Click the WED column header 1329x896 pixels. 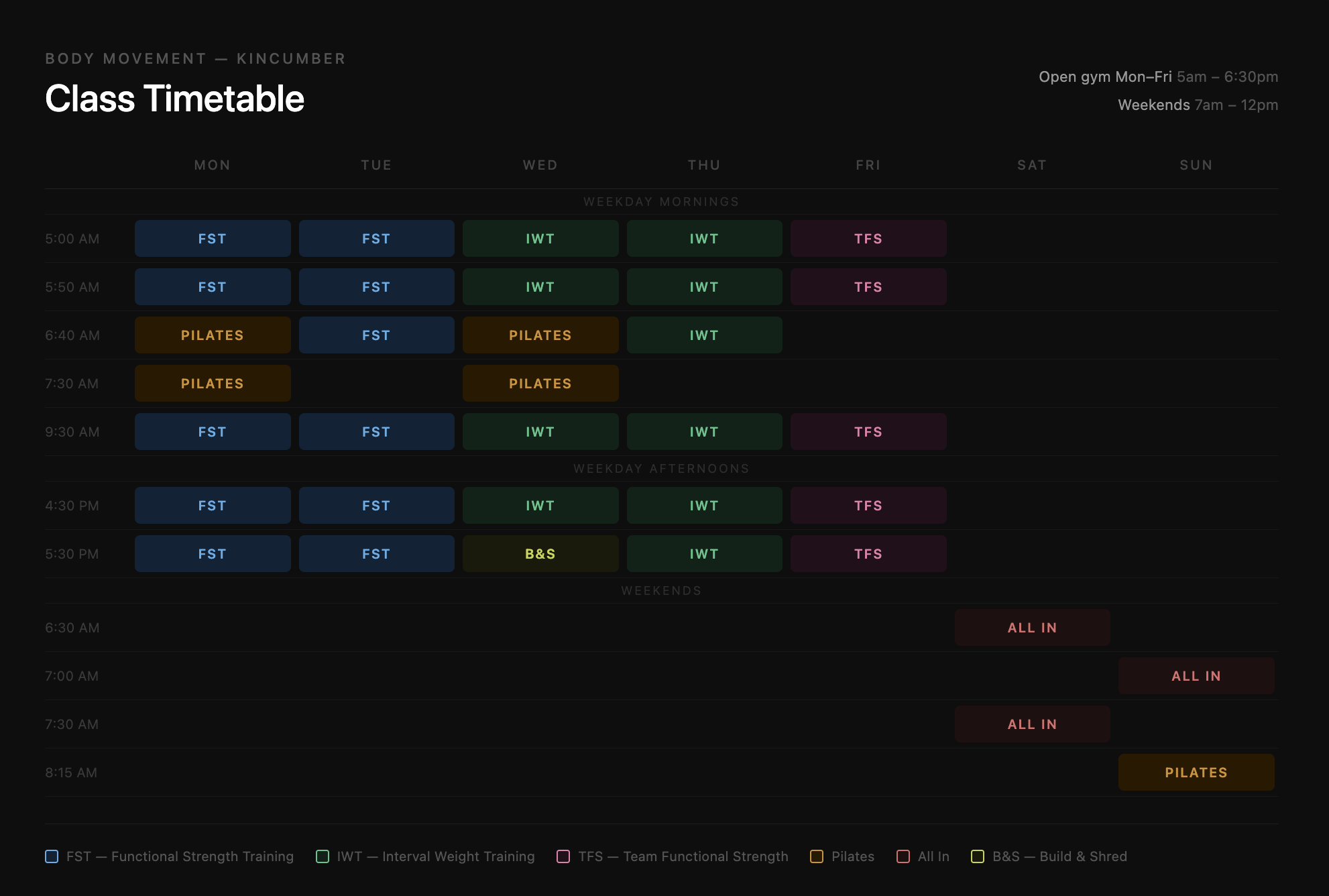pyautogui.click(x=540, y=165)
